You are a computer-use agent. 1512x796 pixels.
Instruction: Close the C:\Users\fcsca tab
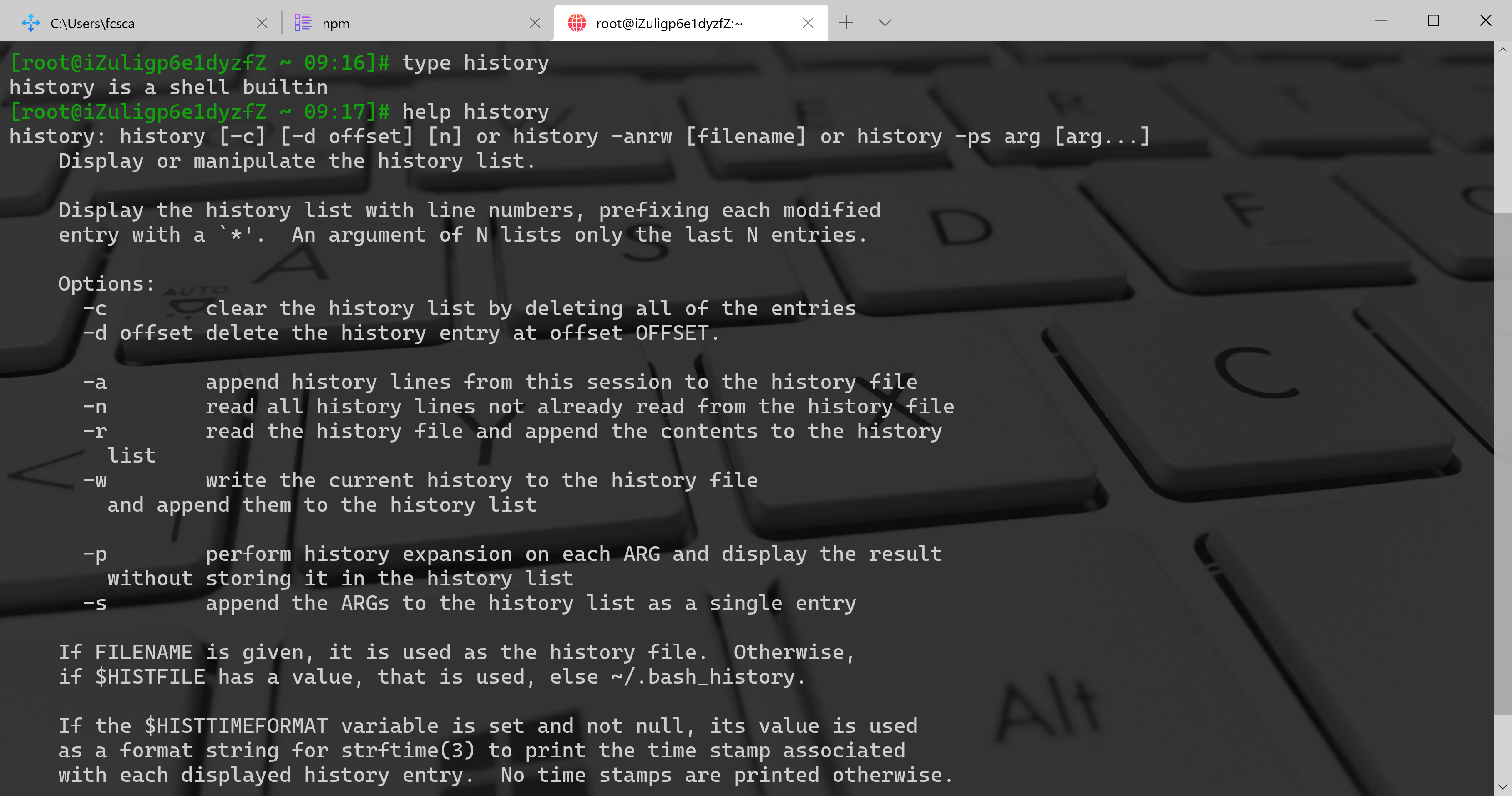tap(262, 23)
